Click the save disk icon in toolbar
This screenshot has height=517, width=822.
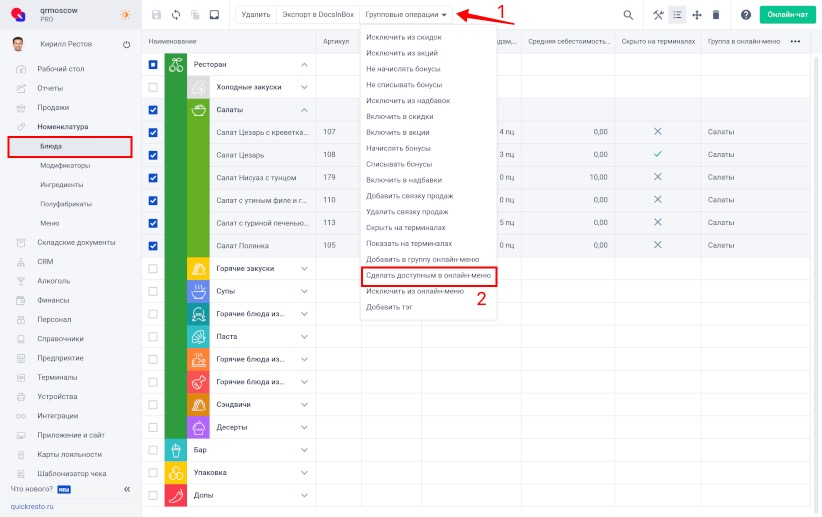156,15
